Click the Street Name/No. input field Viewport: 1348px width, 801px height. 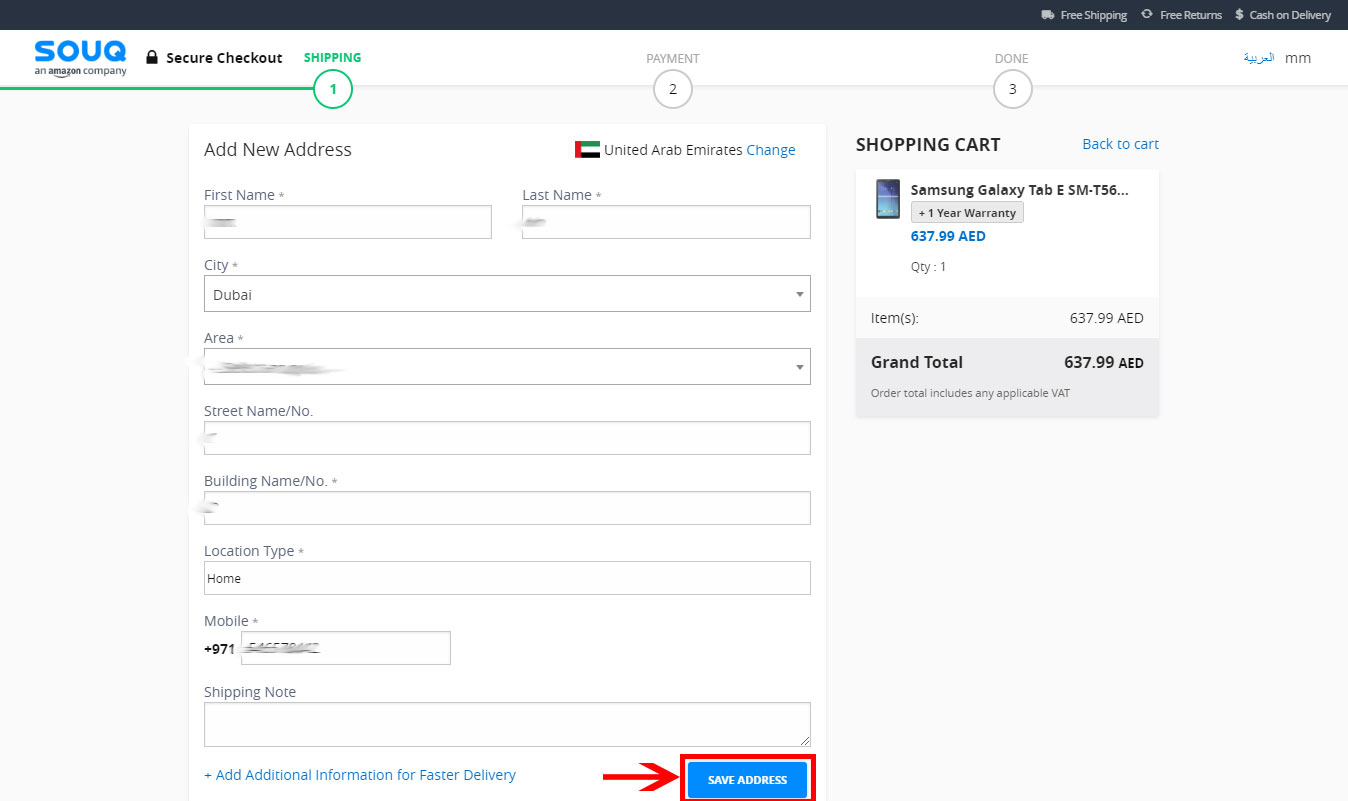point(507,438)
